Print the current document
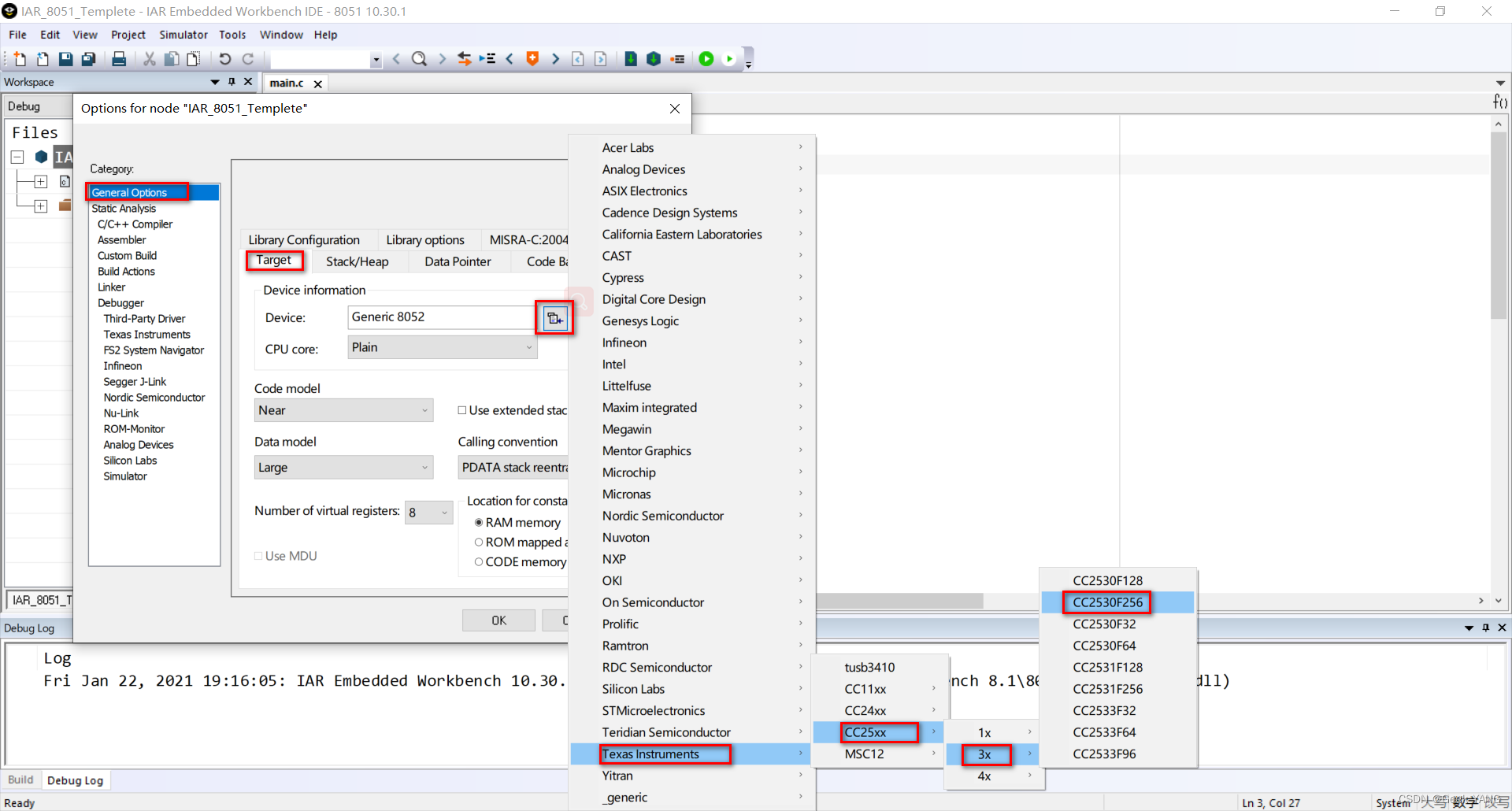The image size is (1512, 811). pos(119,59)
